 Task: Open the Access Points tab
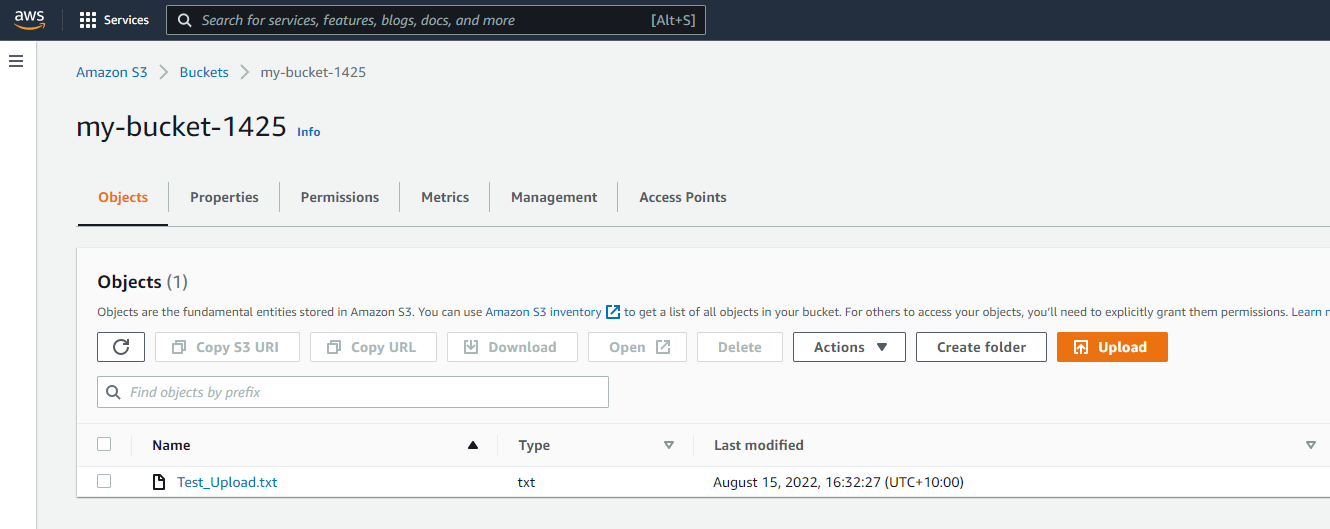[x=683, y=197]
